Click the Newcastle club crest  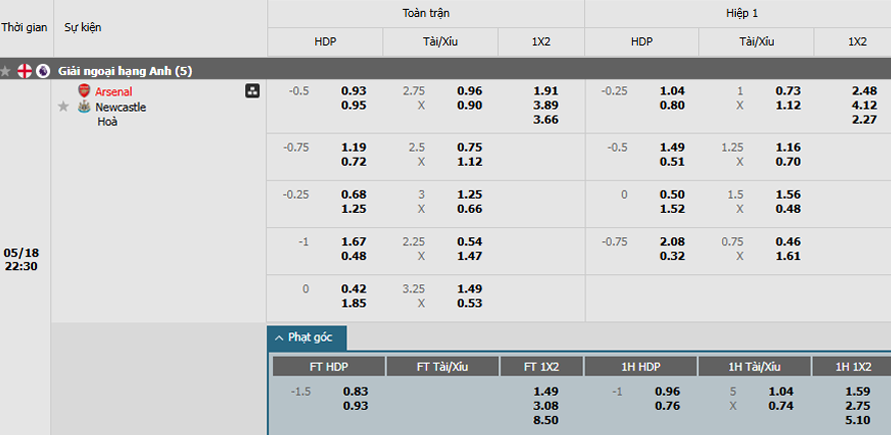coord(84,107)
